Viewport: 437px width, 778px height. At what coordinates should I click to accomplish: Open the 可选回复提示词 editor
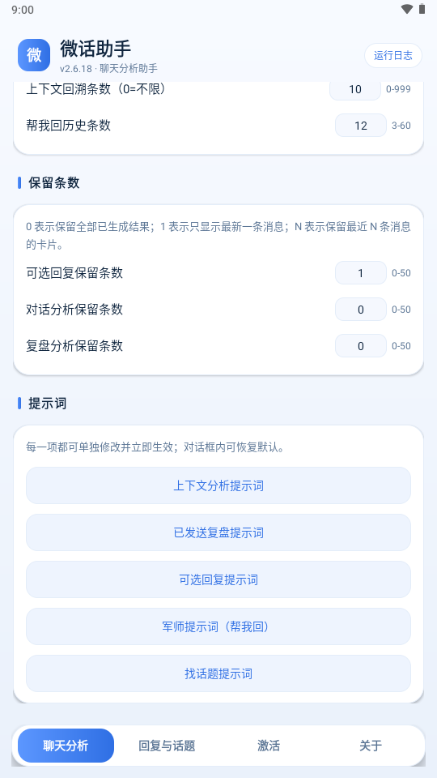[218, 580]
